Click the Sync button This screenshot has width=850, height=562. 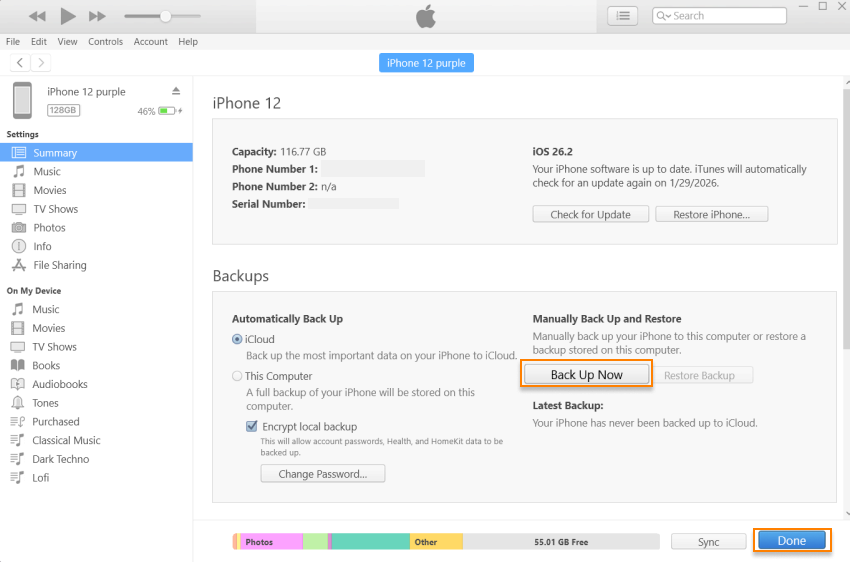[x=708, y=541]
